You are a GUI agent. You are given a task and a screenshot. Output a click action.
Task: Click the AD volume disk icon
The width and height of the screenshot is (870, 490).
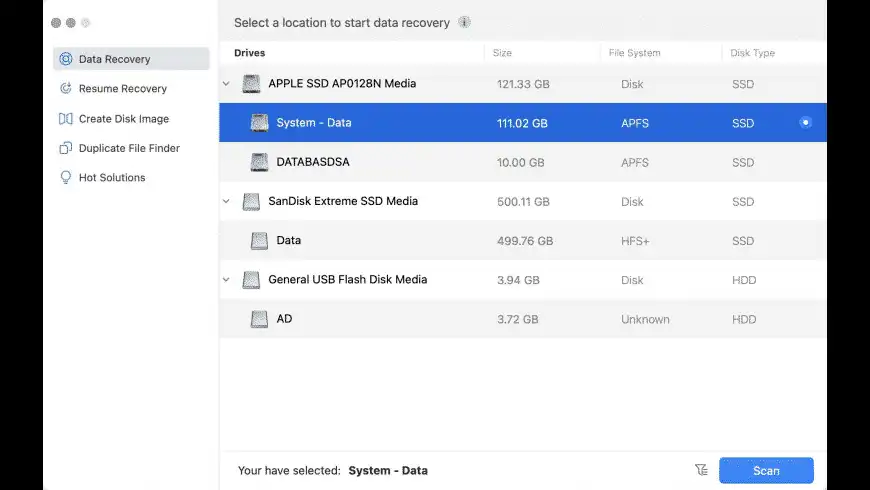point(259,319)
